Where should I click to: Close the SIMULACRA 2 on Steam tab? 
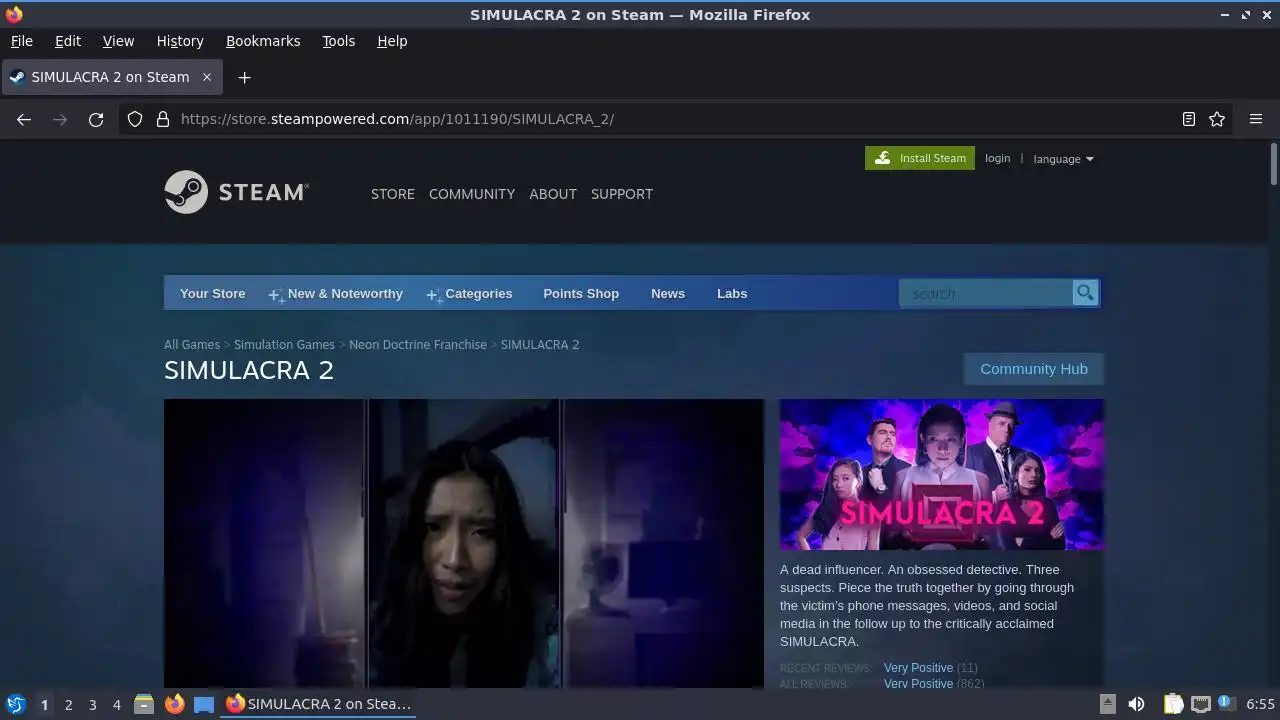pyautogui.click(x=207, y=77)
